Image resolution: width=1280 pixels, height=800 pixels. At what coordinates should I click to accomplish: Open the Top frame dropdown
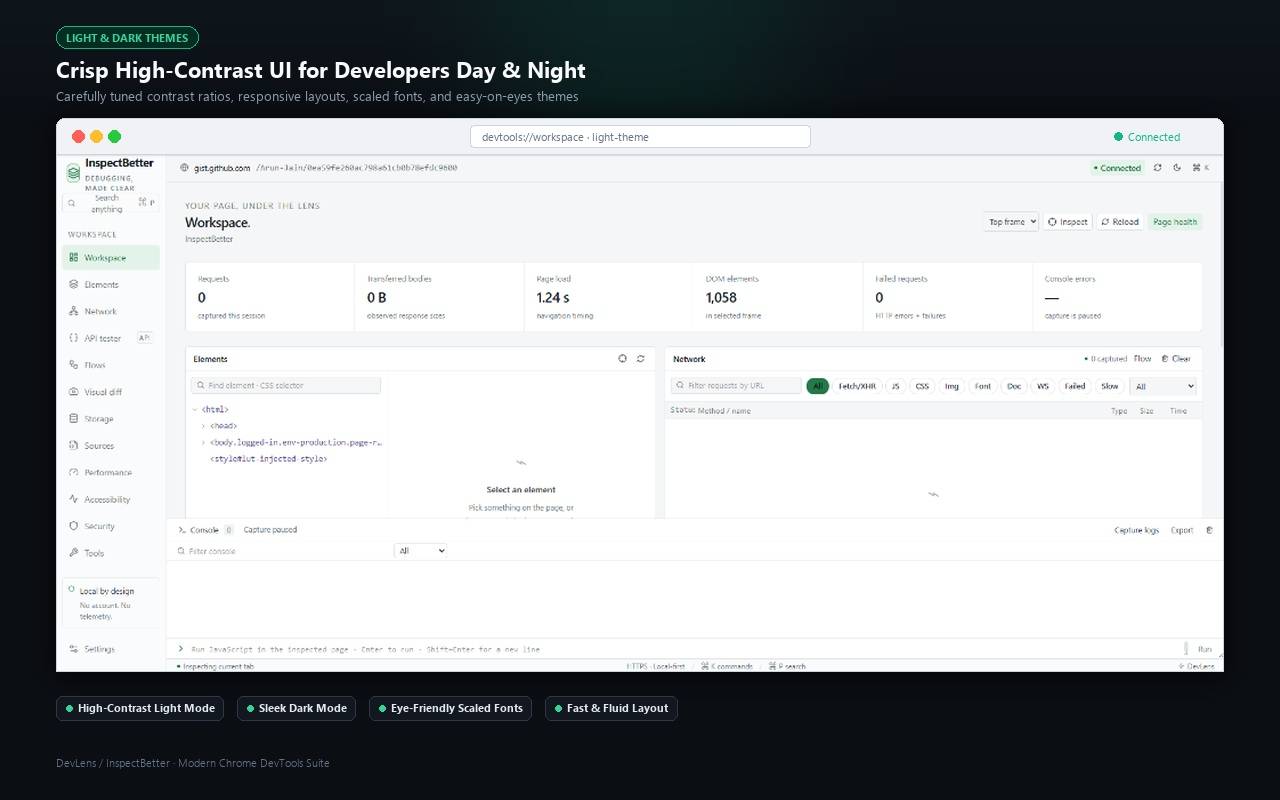pos(1011,222)
